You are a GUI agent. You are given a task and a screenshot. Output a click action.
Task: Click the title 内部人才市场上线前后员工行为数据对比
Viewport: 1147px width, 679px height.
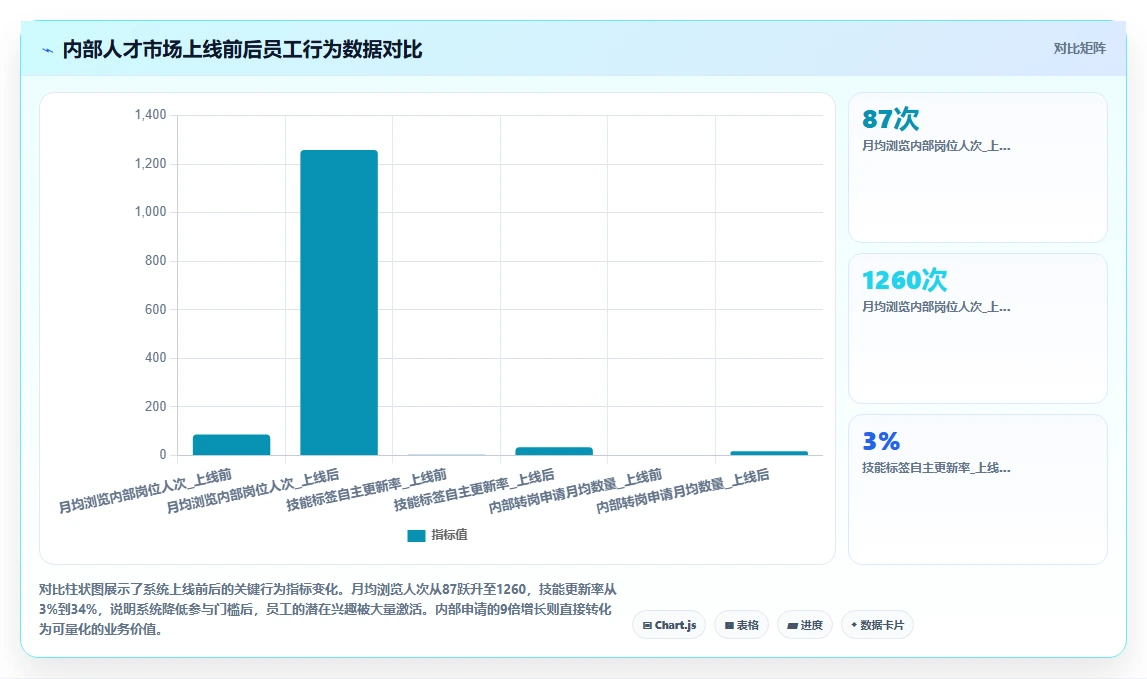[x=242, y=50]
